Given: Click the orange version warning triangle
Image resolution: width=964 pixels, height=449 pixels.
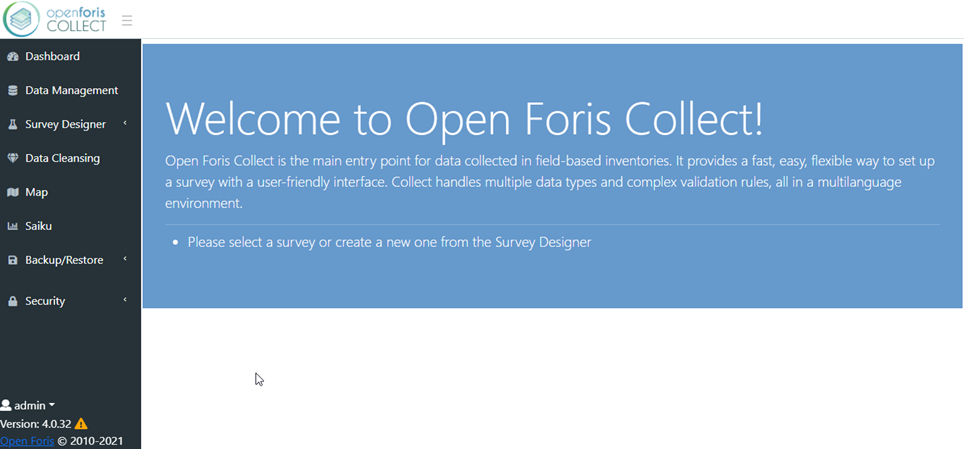Looking at the screenshot, I should (81, 424).
